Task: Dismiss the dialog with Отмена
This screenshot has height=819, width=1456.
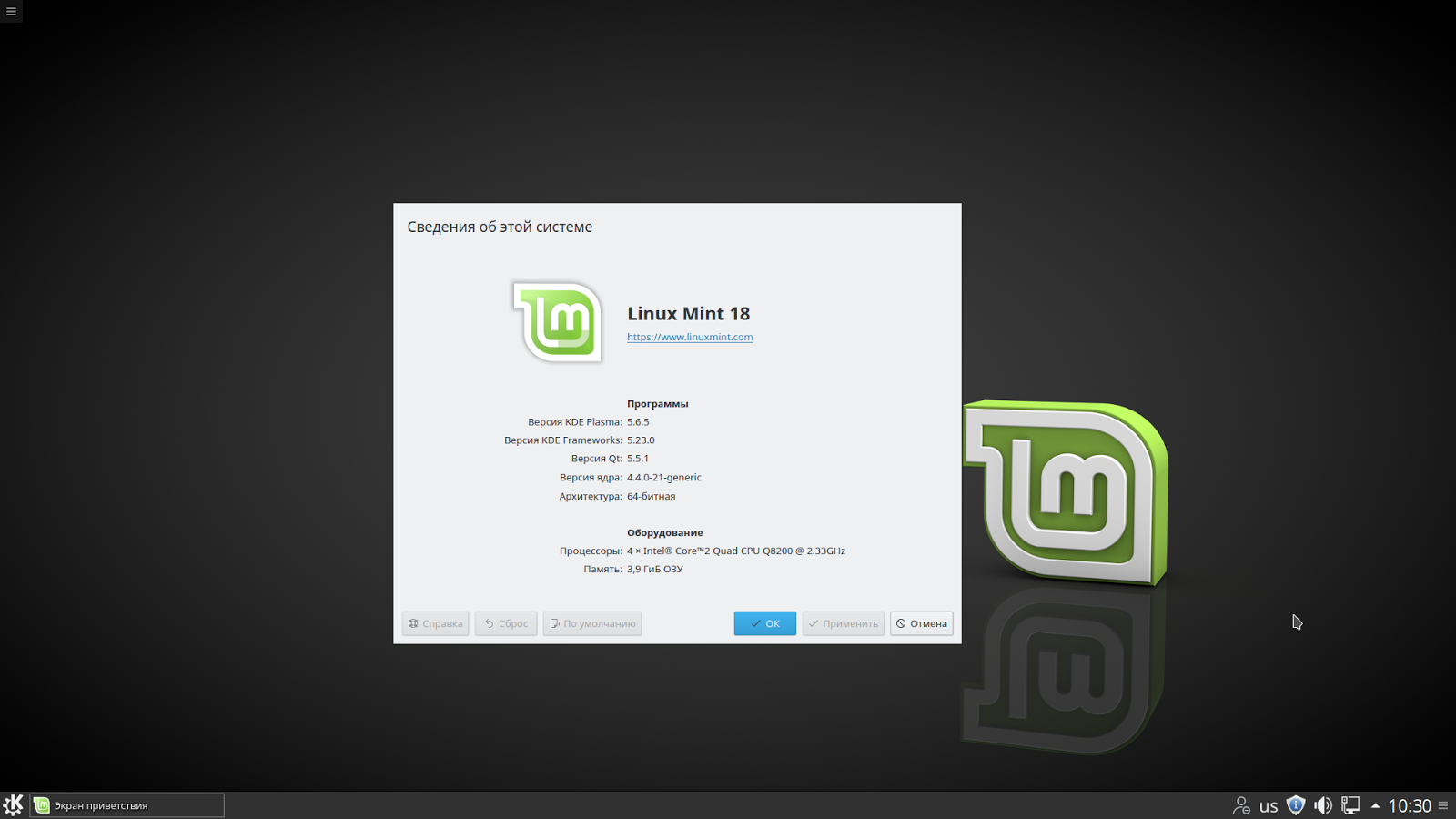Action: (921, 623)
